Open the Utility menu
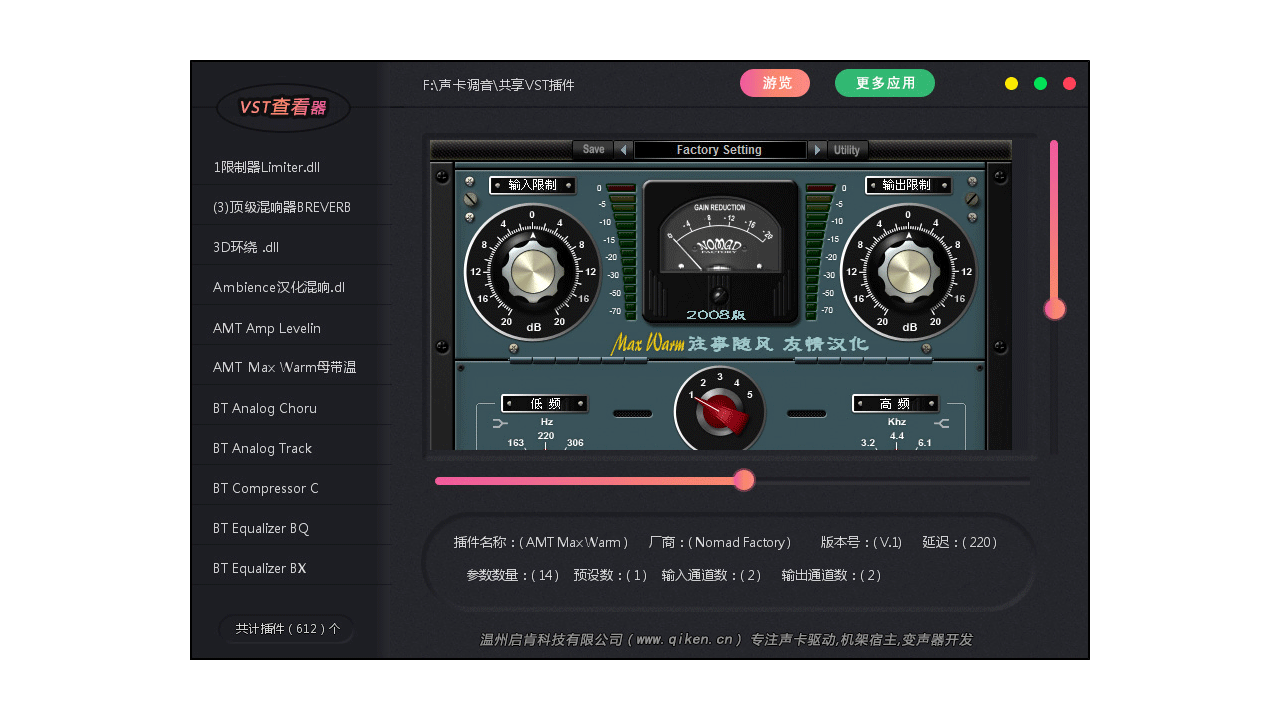The width and height of the screenshot is (1280, 720). (x=847, y=149)
